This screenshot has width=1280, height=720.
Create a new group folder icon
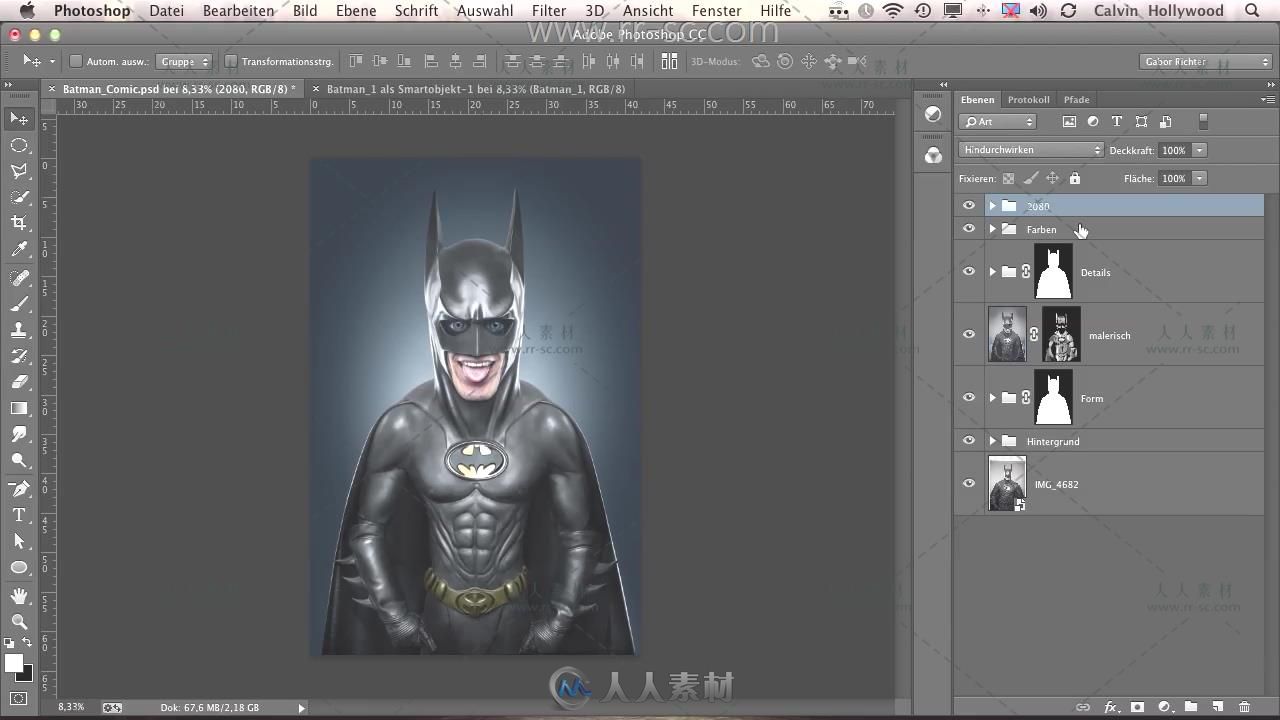coord(1191,707)
